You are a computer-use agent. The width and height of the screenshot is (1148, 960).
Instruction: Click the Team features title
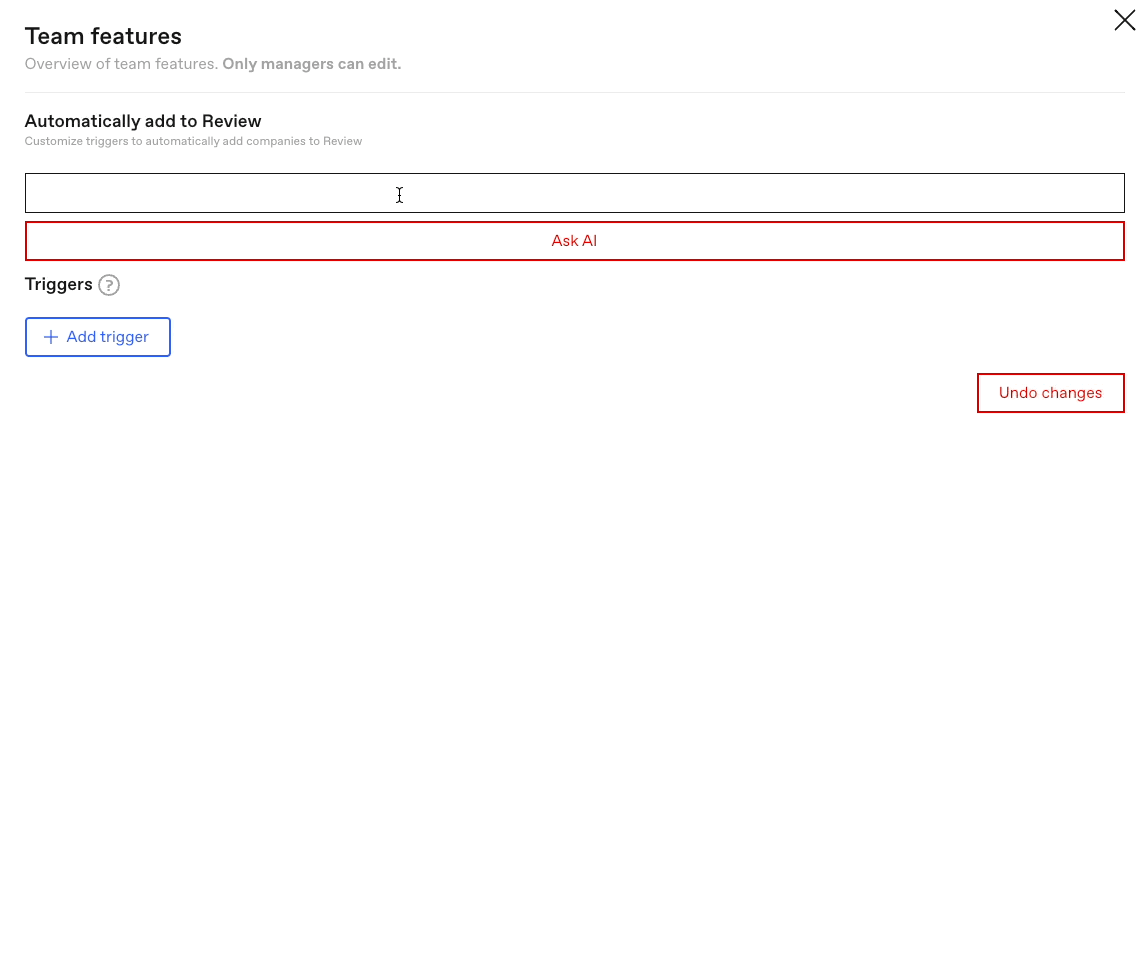tap(103, 36)
